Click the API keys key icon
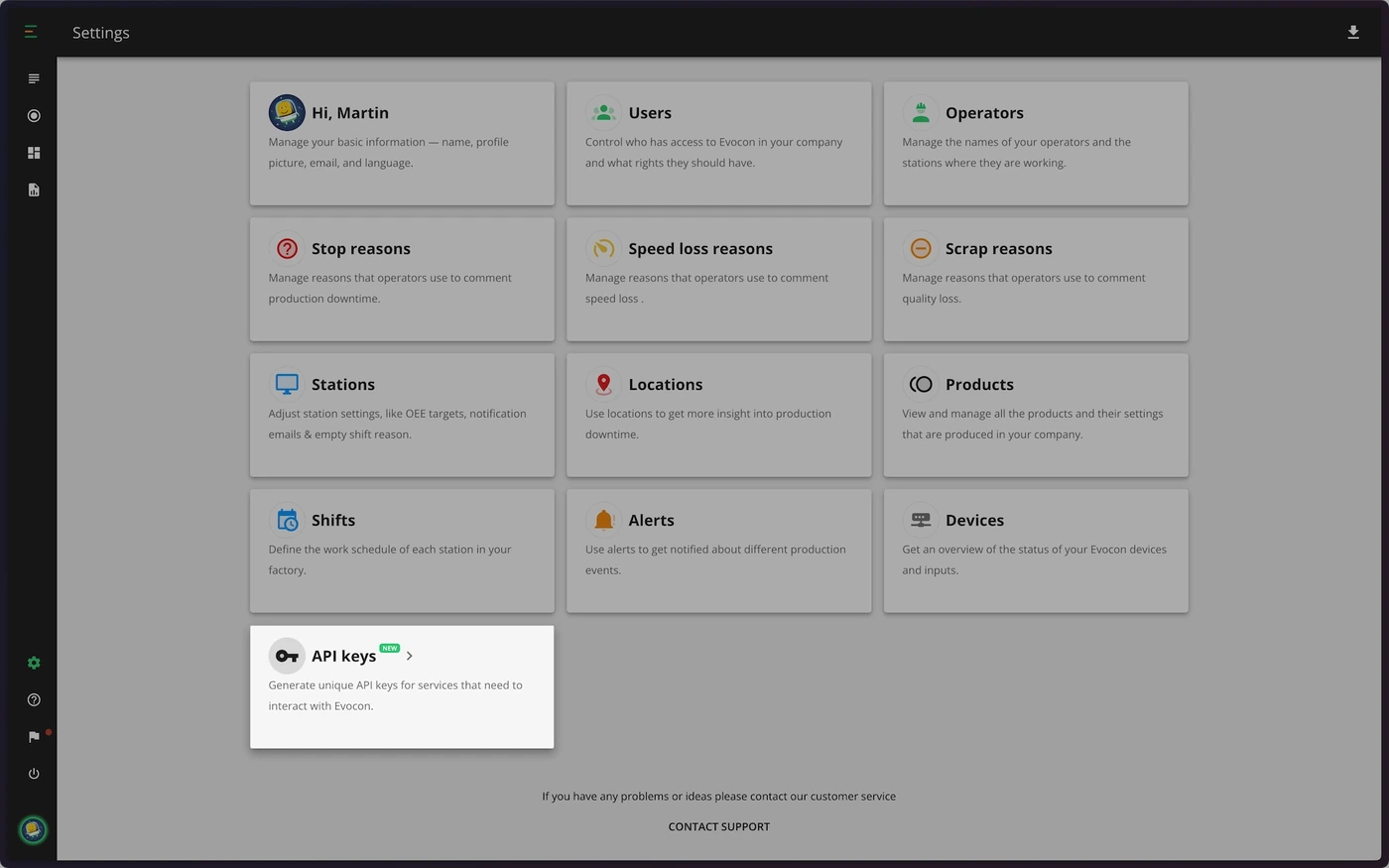 pos(287,656)
